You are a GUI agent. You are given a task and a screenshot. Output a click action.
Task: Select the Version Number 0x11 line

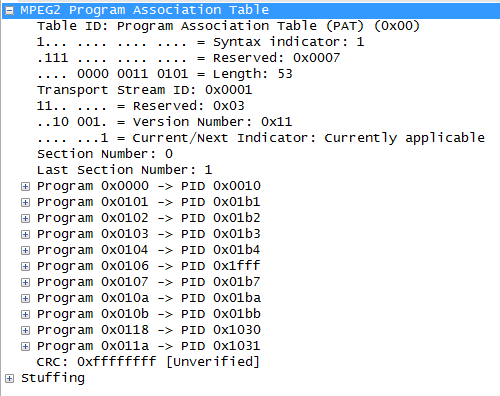point(165,122)
